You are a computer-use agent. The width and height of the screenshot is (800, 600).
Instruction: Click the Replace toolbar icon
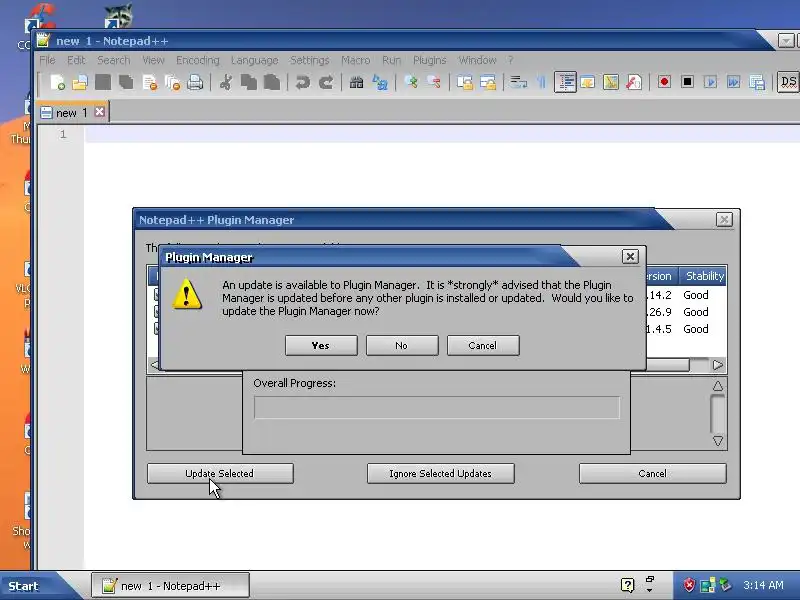380,82
